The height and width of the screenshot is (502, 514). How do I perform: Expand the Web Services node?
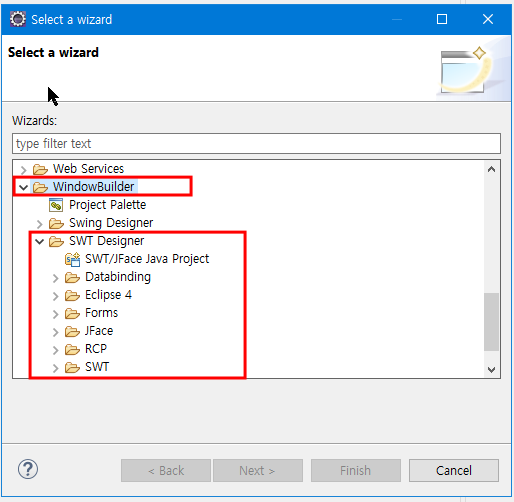(x=23, y=170)
